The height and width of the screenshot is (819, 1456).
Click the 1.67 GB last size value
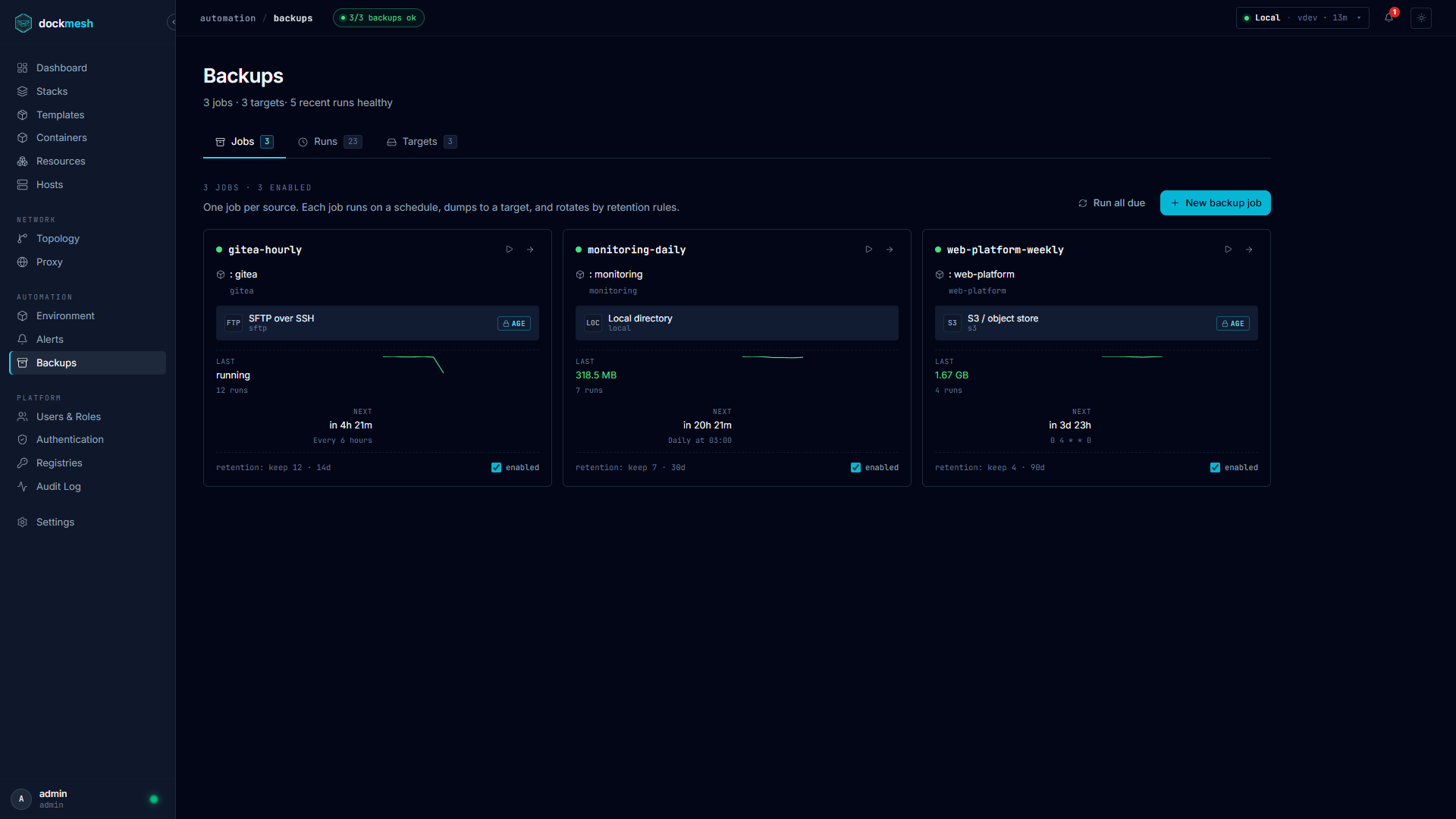952,375
